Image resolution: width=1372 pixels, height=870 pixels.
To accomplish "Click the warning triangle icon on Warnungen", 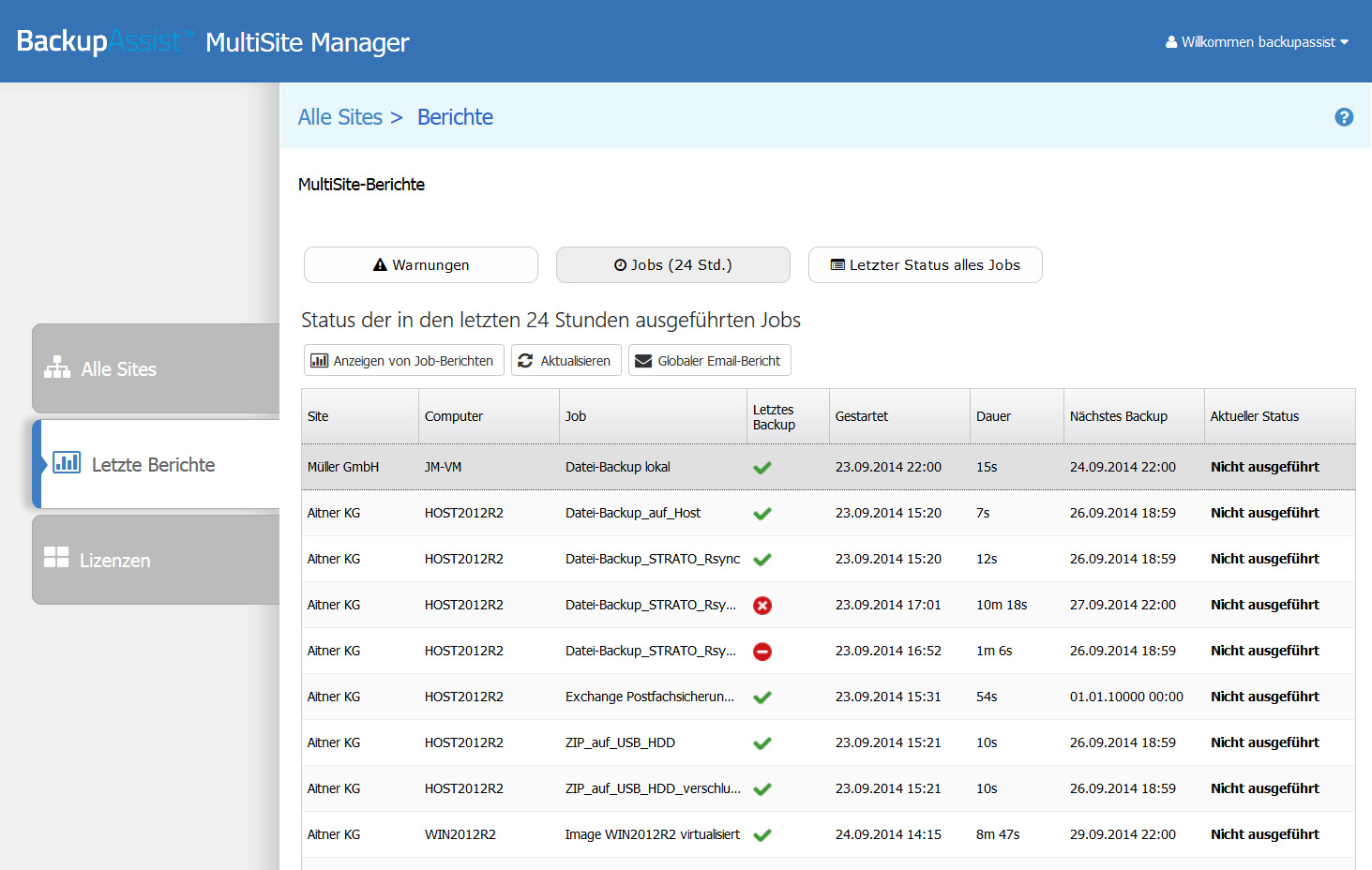I will pos(380,265).
